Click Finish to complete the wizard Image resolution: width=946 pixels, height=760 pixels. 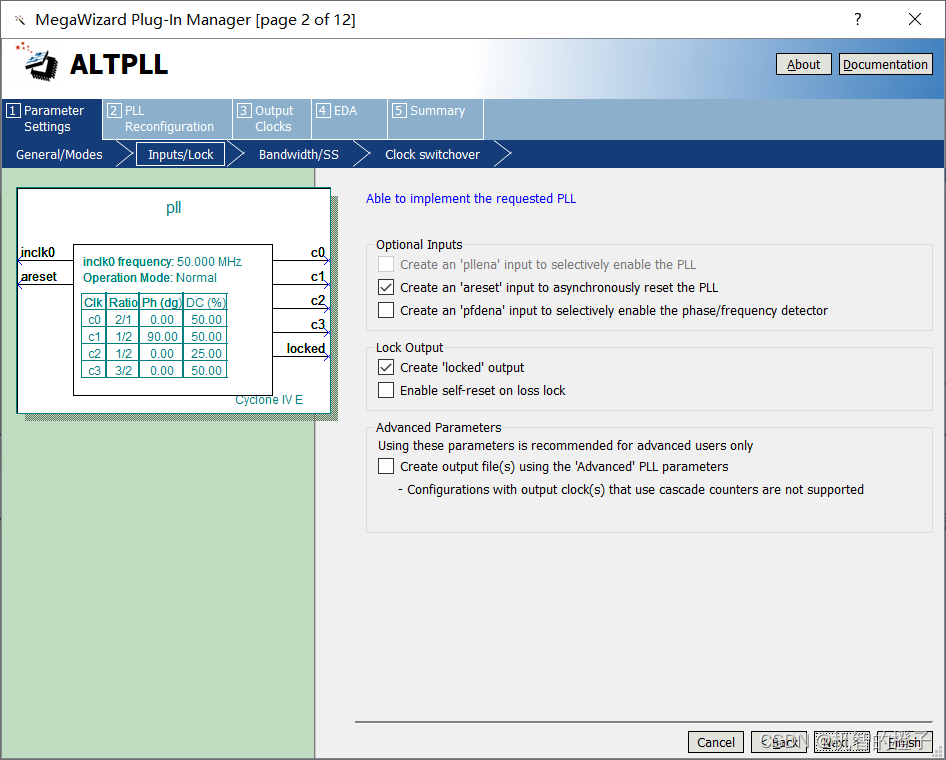(904, 742)
